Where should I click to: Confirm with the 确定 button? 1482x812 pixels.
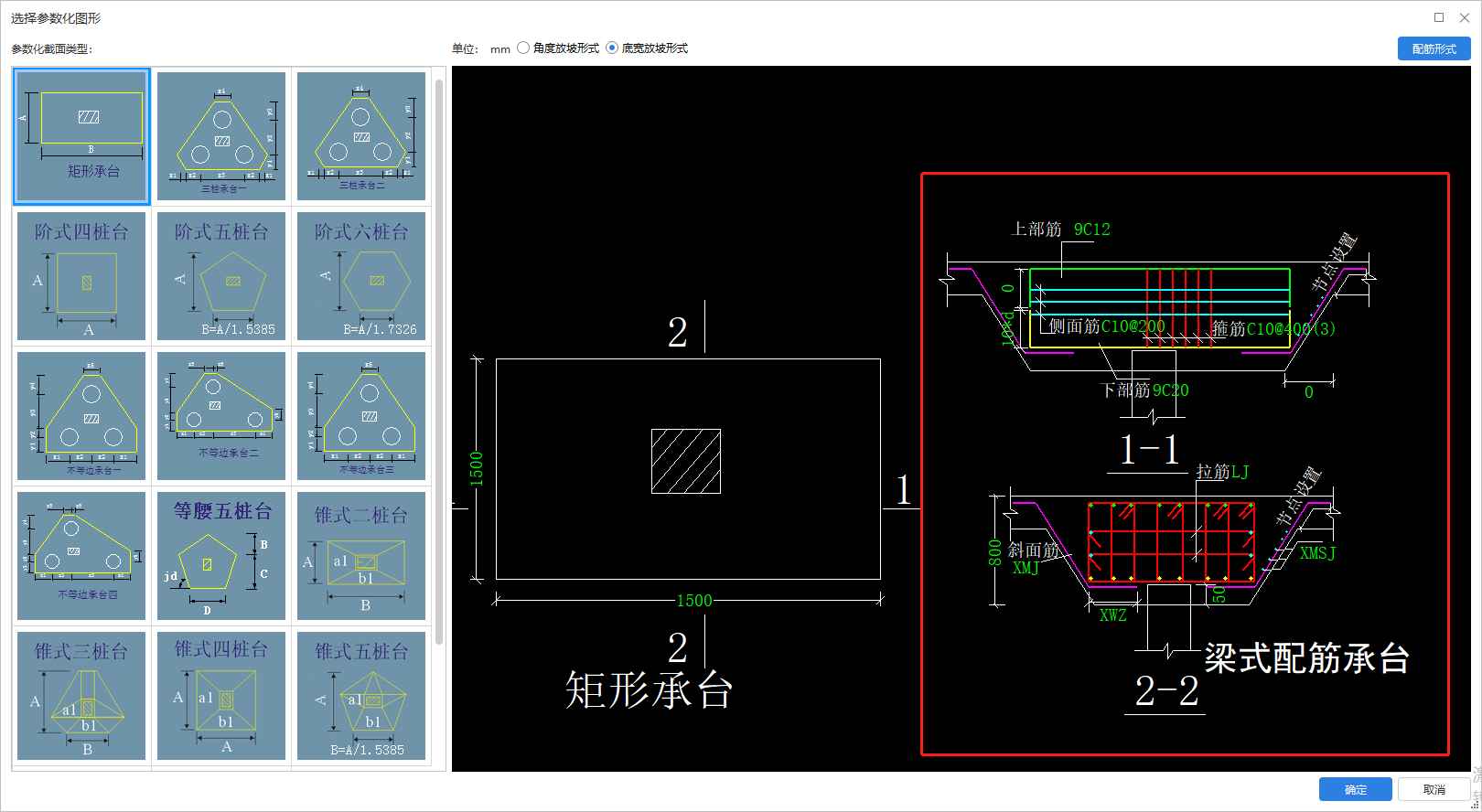[1355, 789]
